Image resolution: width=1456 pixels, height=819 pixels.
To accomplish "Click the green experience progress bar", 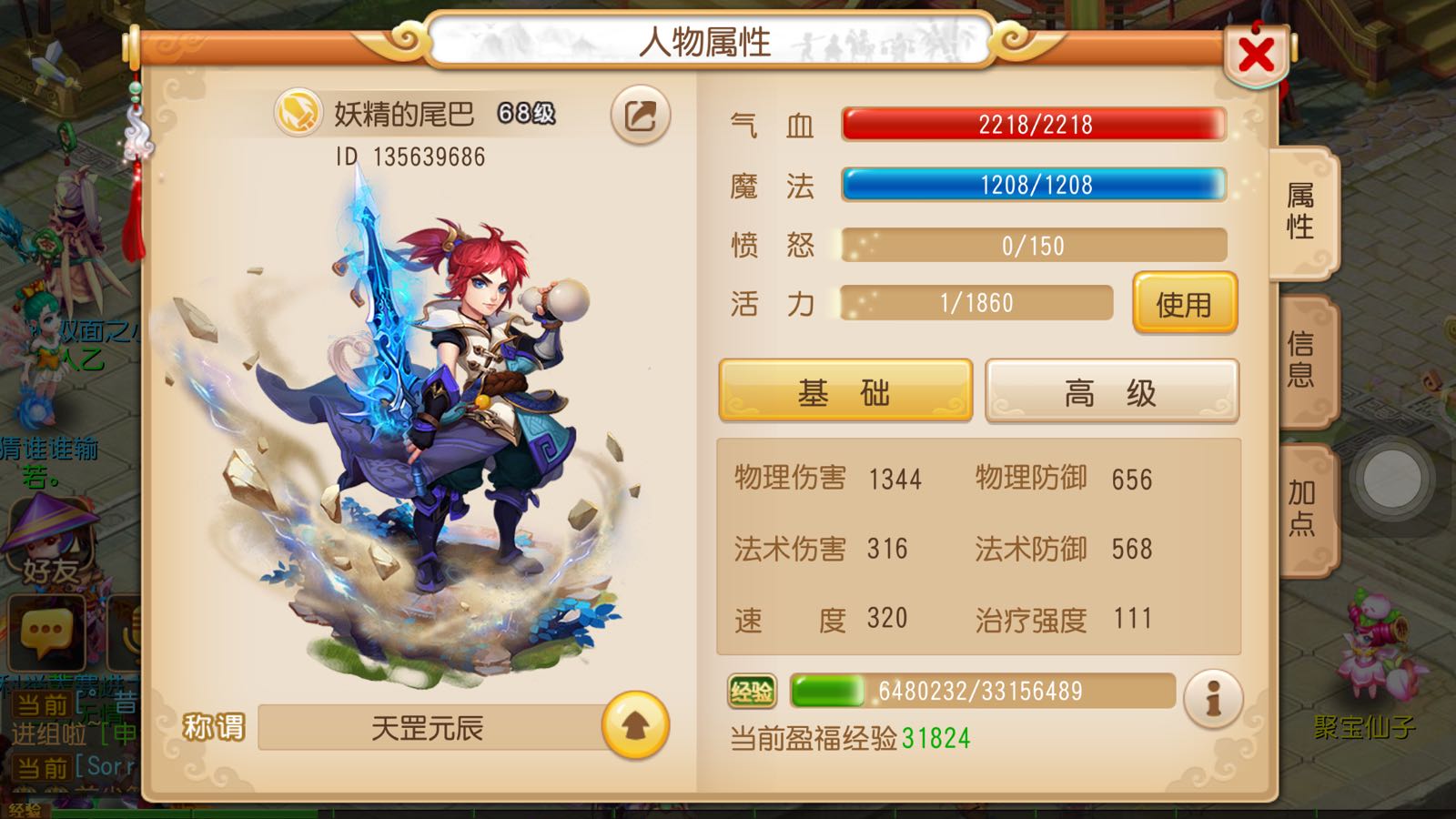I will point(983,692).
